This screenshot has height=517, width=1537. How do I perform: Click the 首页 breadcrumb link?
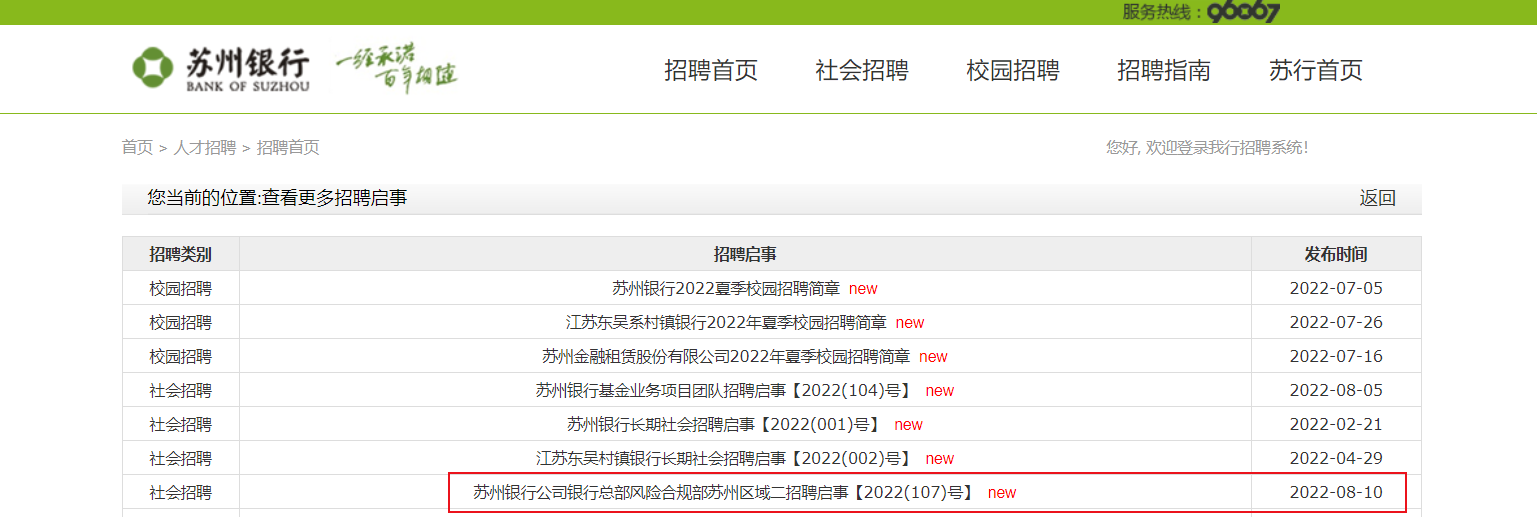coord(137,147)
